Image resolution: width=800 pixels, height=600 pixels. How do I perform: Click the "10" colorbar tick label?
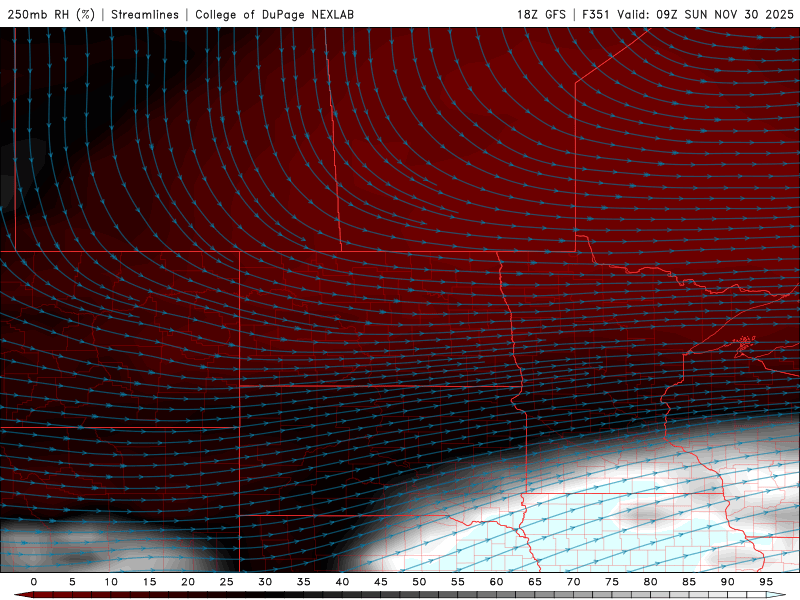[111, 582]
